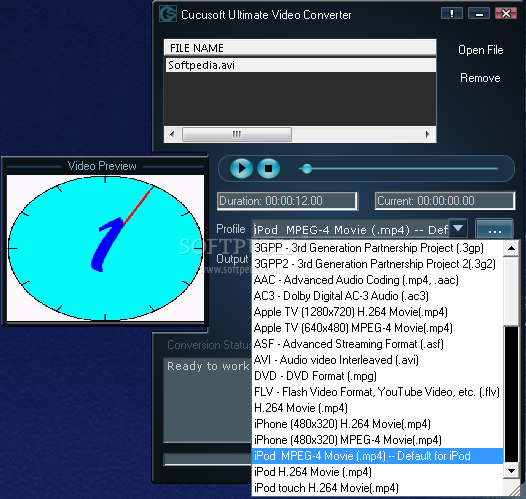Pick Apple TV (640x480) MPEG-4 Movie
This screenshot has height=499, width=526.
pos(377,328)
